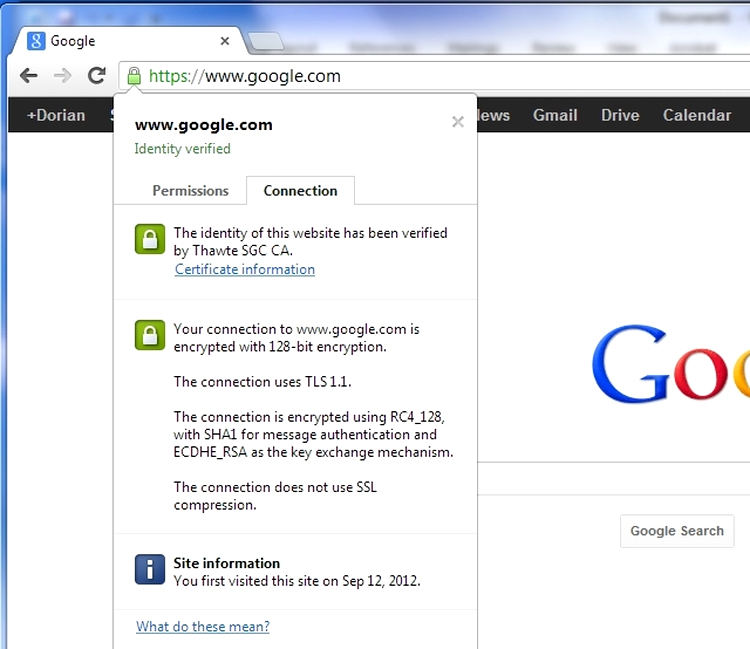Image resolution: width=750 pixels, height=649 pixels.
Task: Close the Google browser tab
Action: (x=225, y=41)
